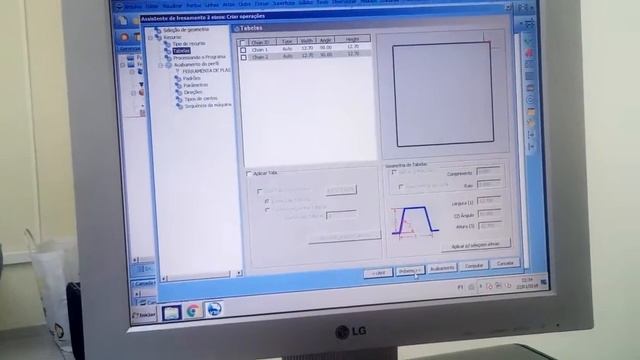Click Aplicar às seleções ativas button
Screen dimensions: 640x360
pos(476,245)
